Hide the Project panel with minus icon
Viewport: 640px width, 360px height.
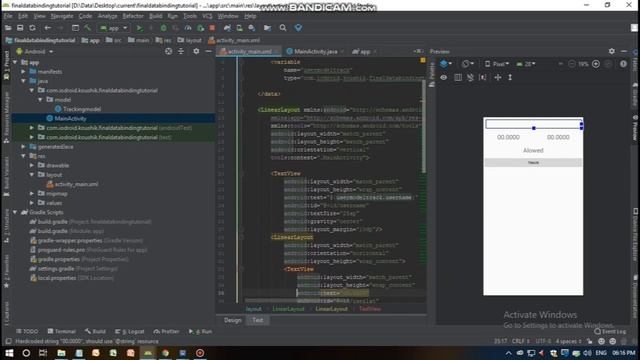[208, 51]
